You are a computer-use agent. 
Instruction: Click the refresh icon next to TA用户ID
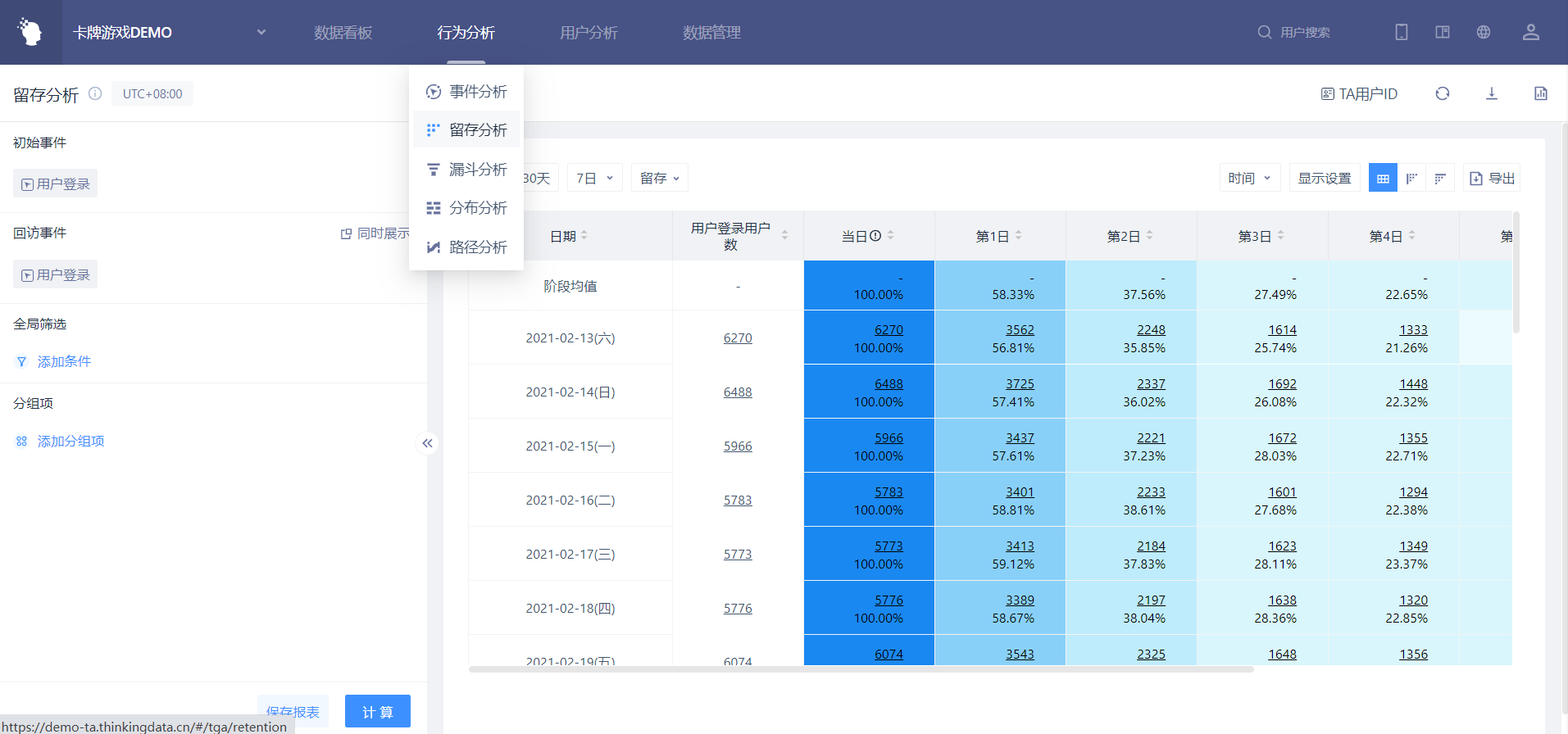coord(1443,93)
